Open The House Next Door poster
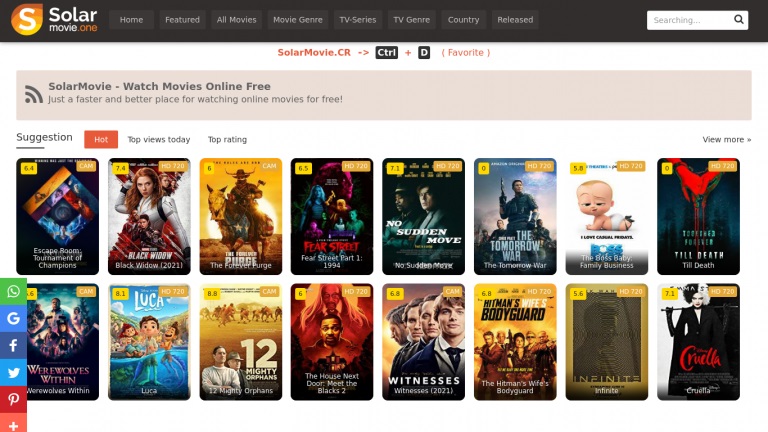This screenshot has height=432, width=768. click(332, 342)
